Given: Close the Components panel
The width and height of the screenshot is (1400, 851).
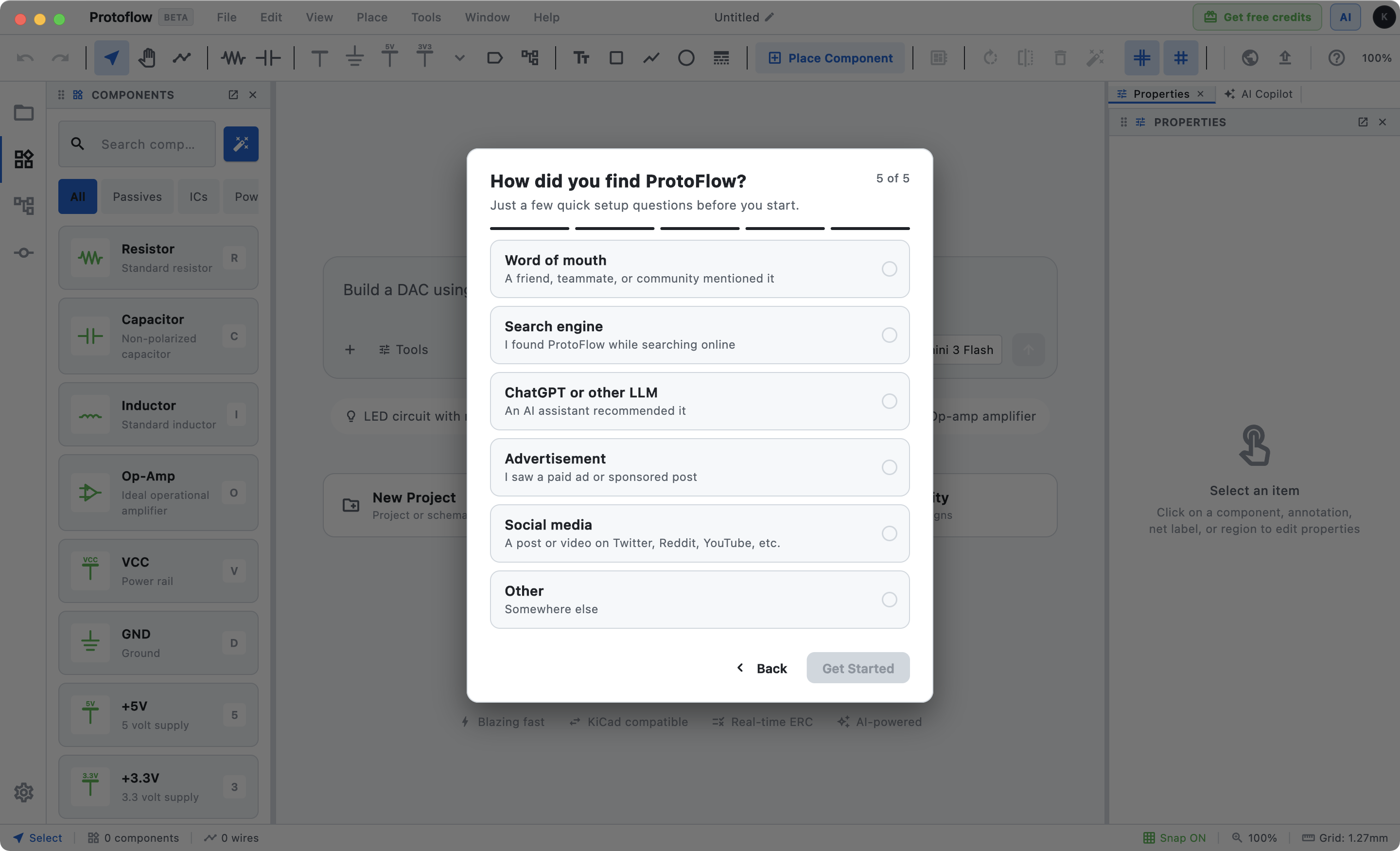Looking at the screenshot, I should coord(253,94).
